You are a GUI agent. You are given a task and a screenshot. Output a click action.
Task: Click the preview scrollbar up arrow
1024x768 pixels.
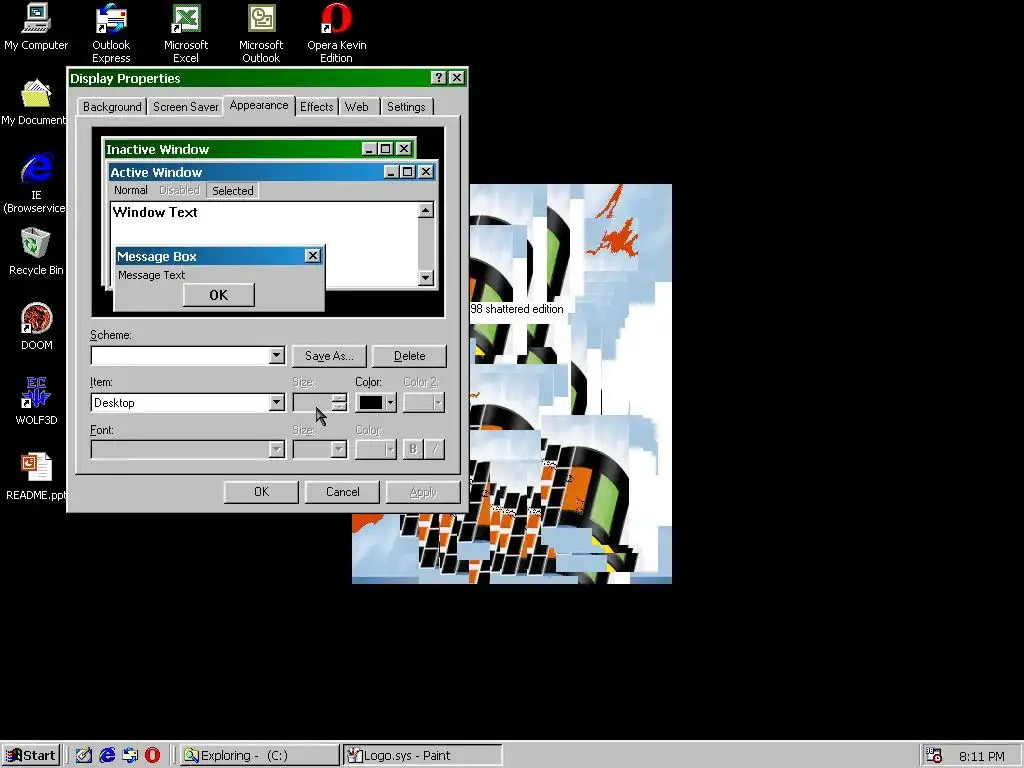click(x=426, y=210)
